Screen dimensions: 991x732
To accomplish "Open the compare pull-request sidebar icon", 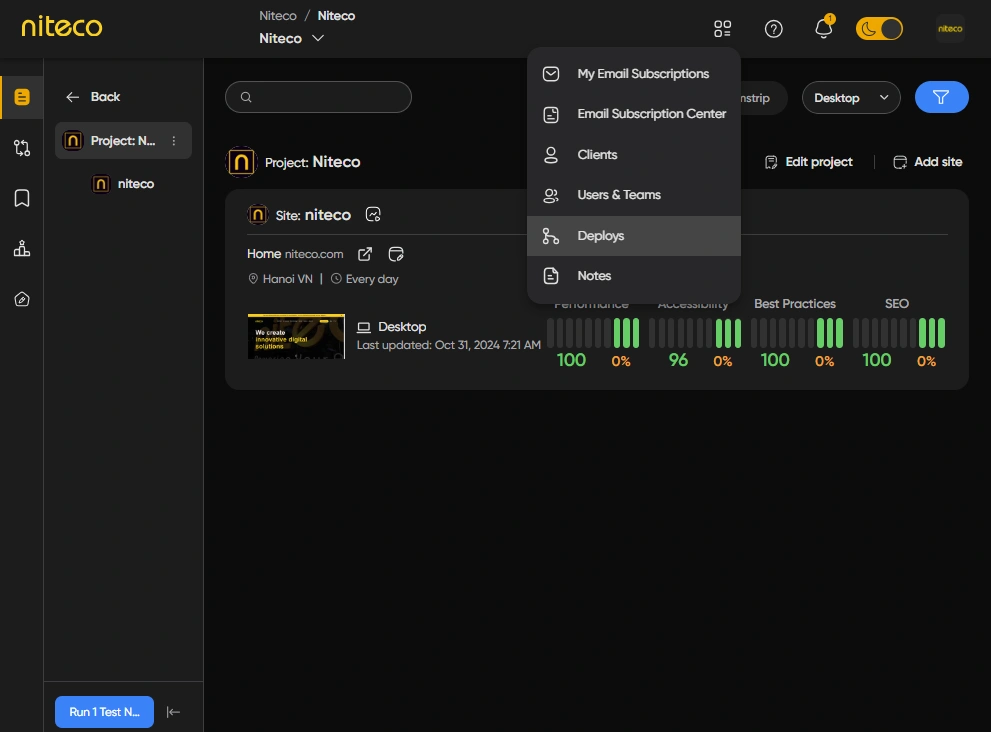I will pos(22,148).
